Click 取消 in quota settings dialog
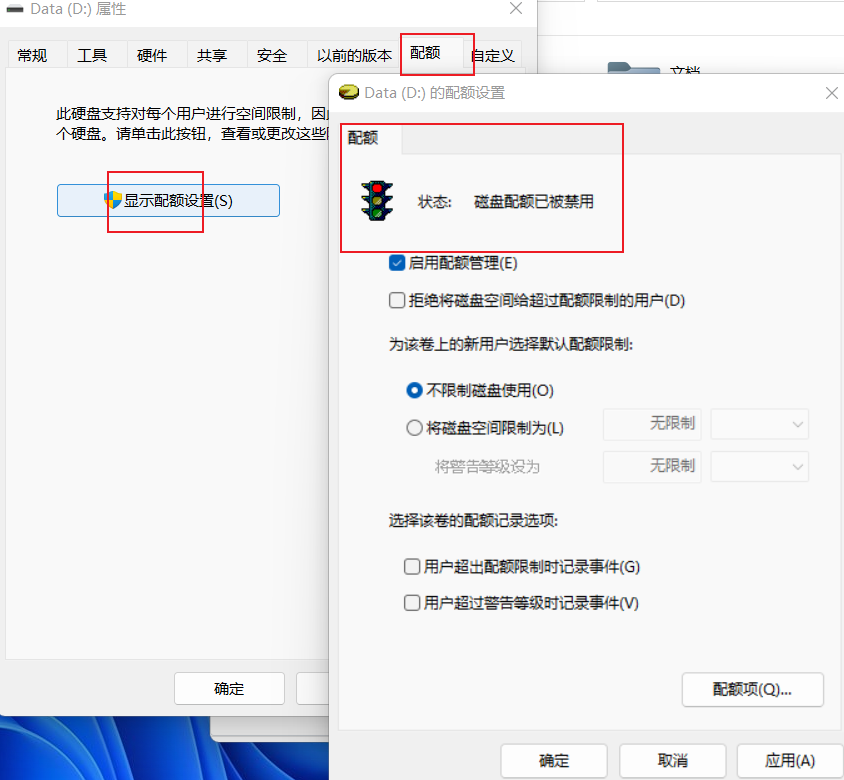Viewport: 844px width, 780px height. click(672, 761)
